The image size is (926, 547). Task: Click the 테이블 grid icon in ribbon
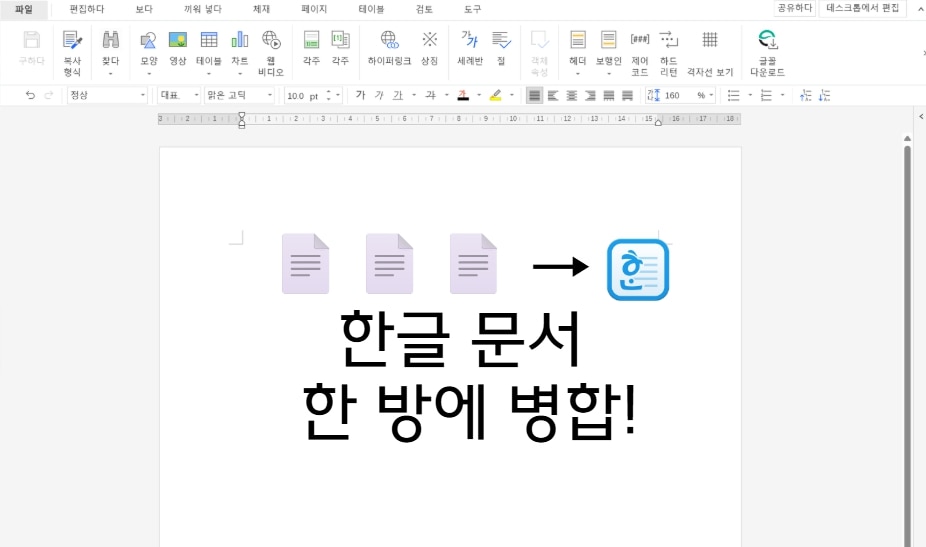208,40
